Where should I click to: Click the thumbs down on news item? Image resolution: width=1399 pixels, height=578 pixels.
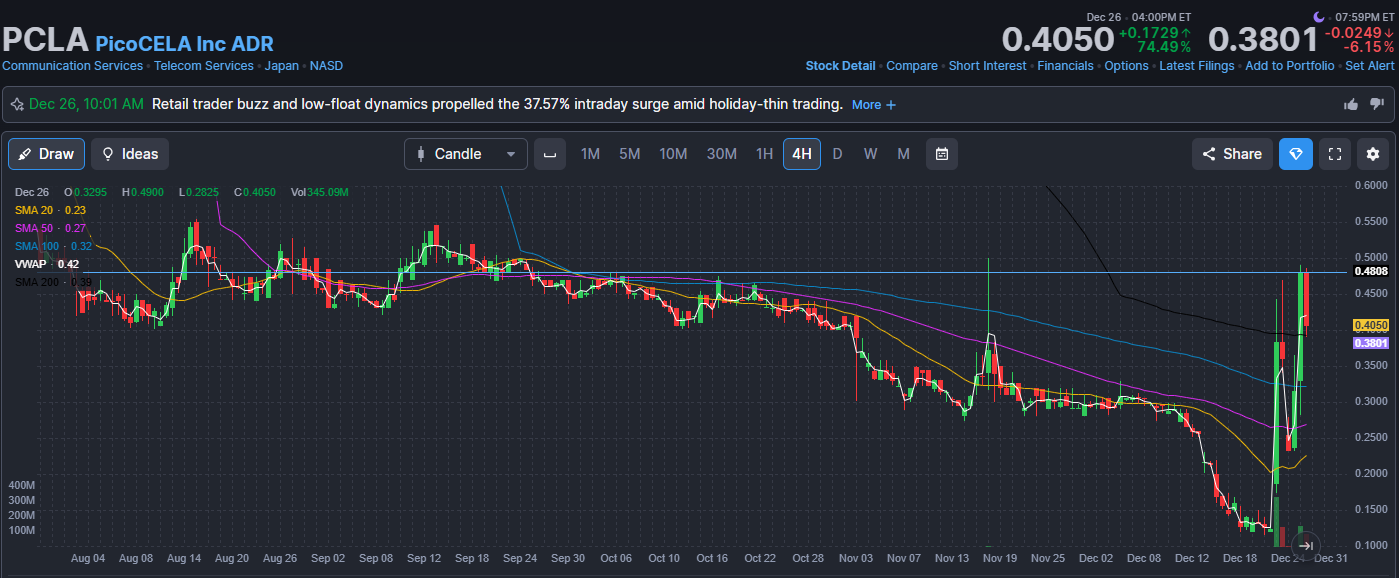1376,104
